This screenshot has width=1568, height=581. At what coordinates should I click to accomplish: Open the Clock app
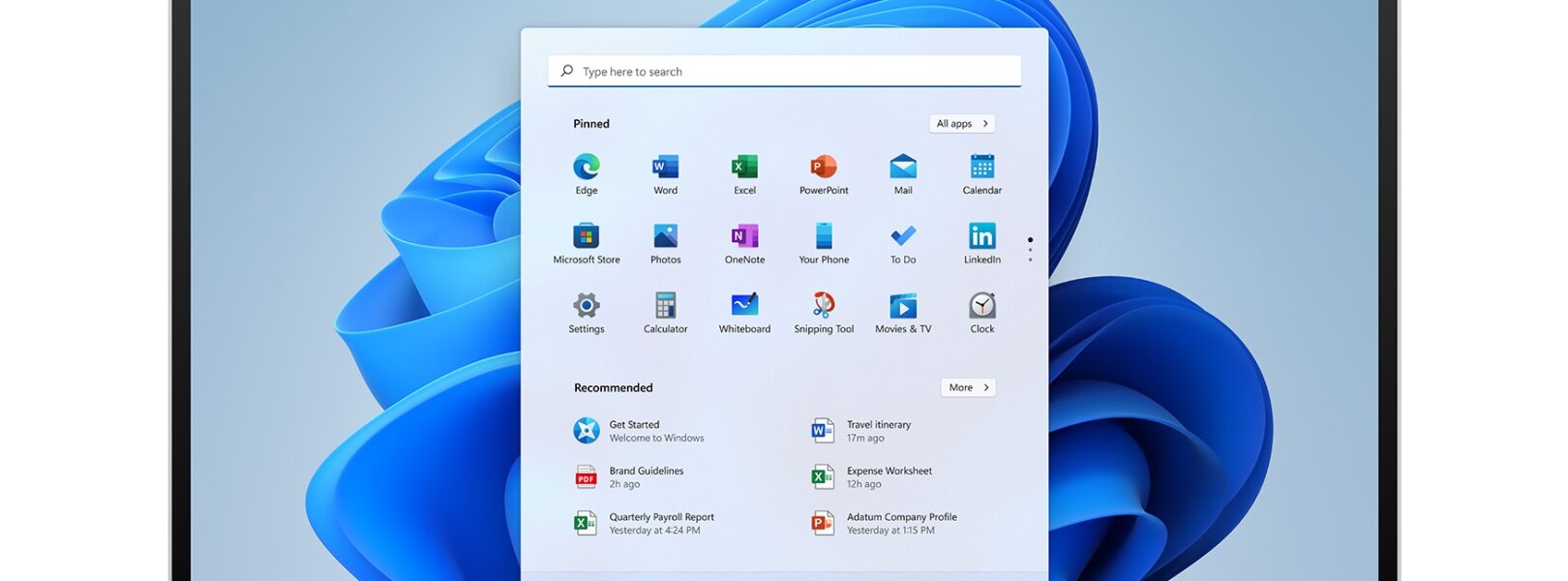(x=982, y=313)
